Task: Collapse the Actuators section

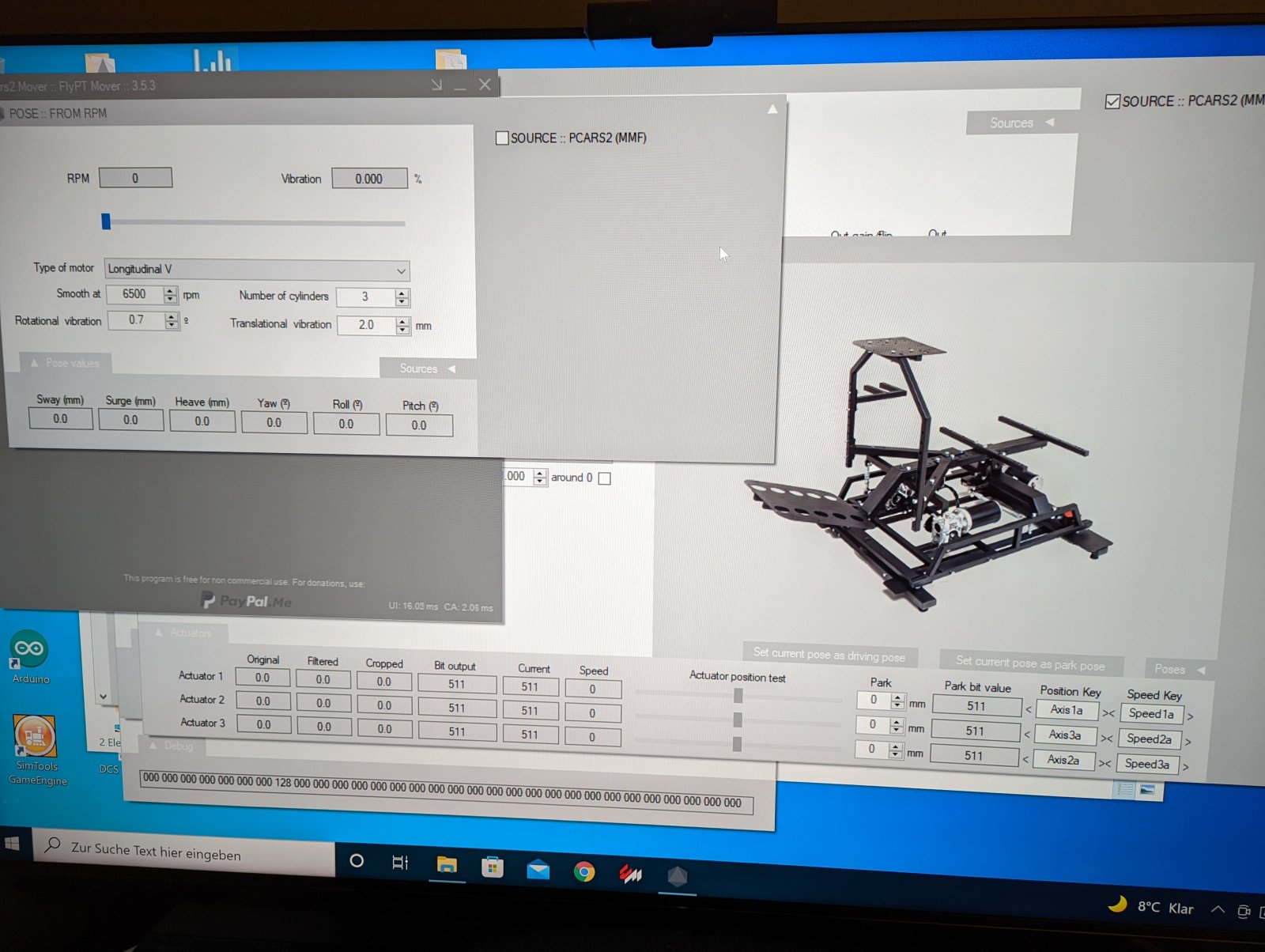Action: pos(183,633)
